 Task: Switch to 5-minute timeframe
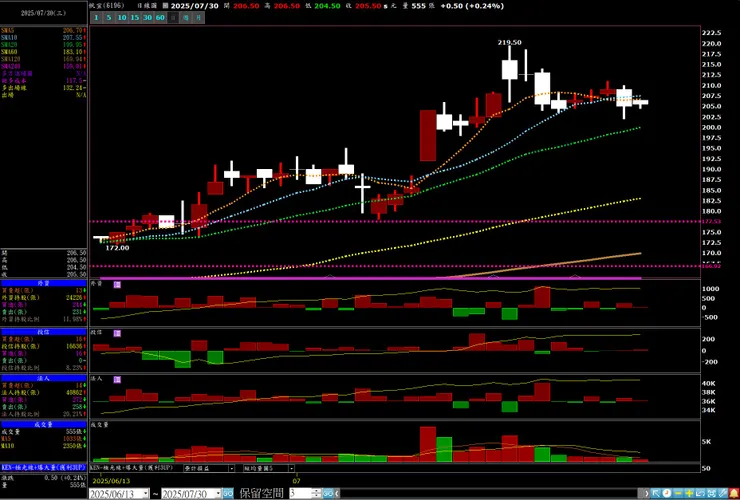click(x=109, y=17)
